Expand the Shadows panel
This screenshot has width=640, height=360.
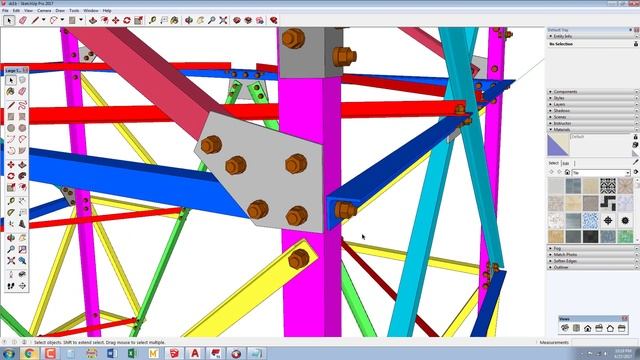point(592,111)
